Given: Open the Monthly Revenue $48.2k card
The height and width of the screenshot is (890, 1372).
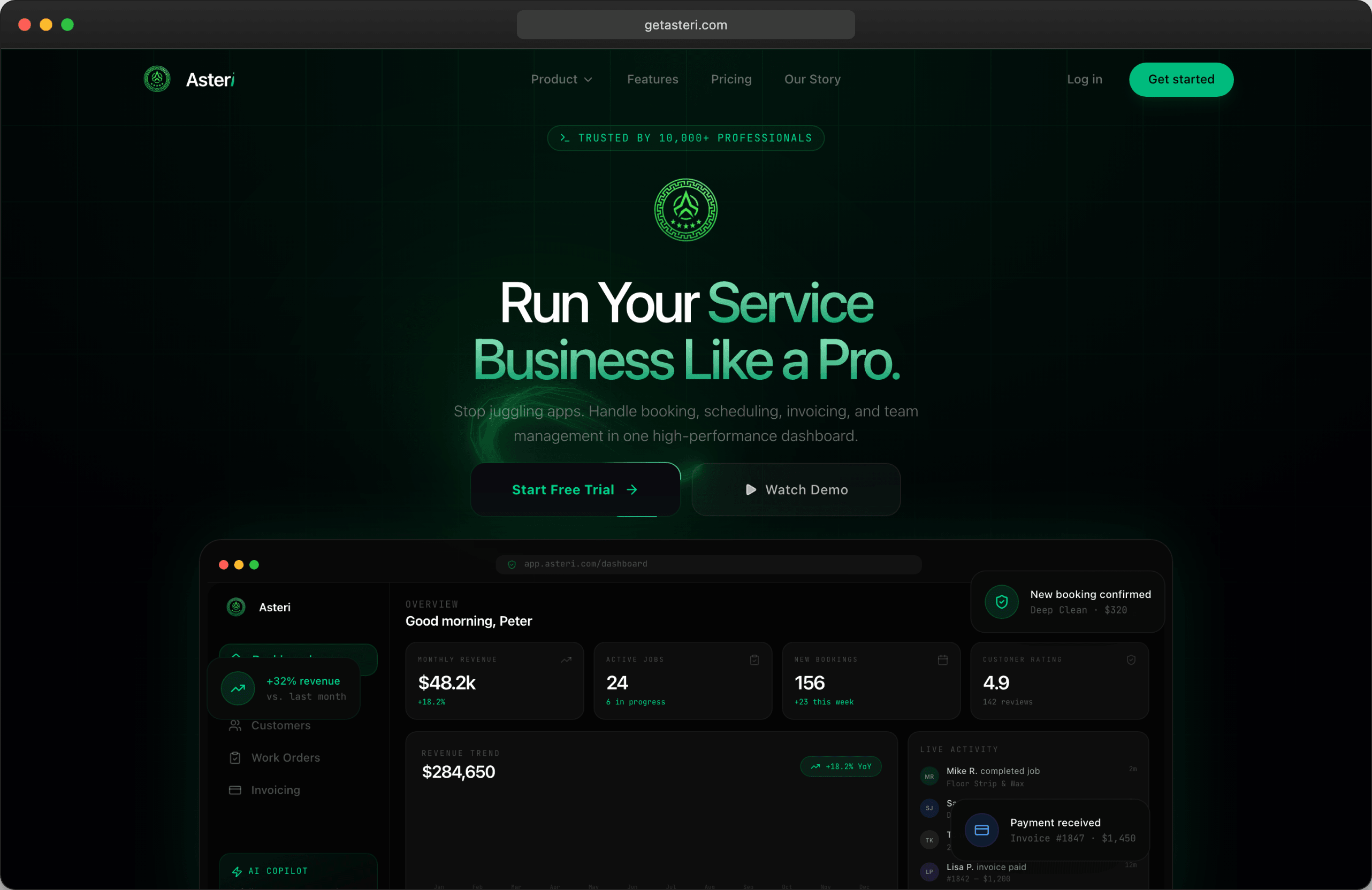Looking at the screenshot, I should [494, 680].
